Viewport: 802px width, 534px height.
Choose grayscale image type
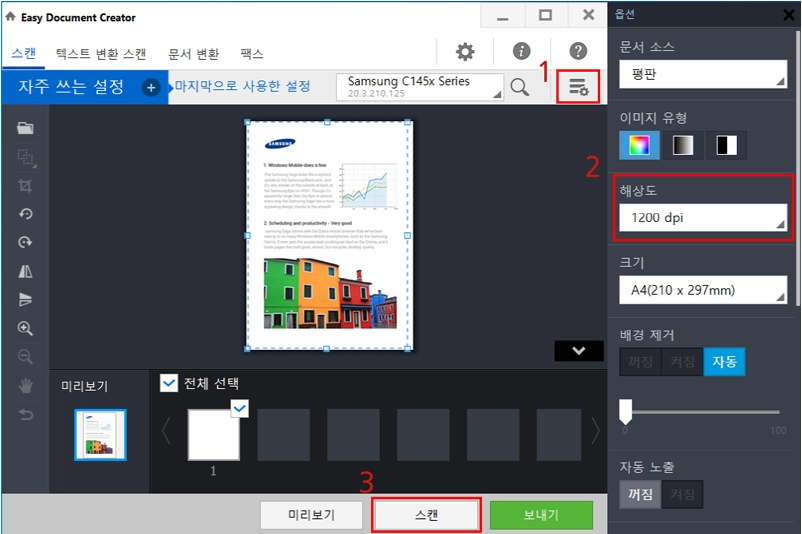point(683,145)
